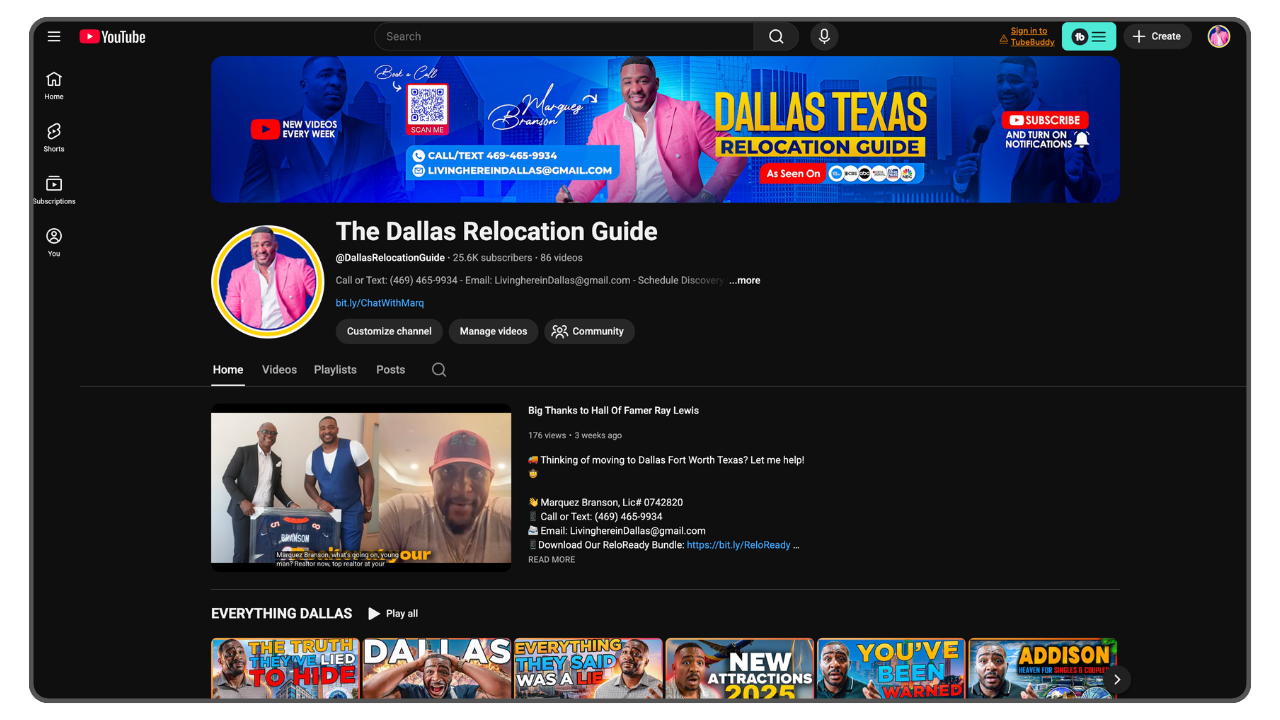Expand channel description with ...more
1280x720 pixels.
coord(744,281)
